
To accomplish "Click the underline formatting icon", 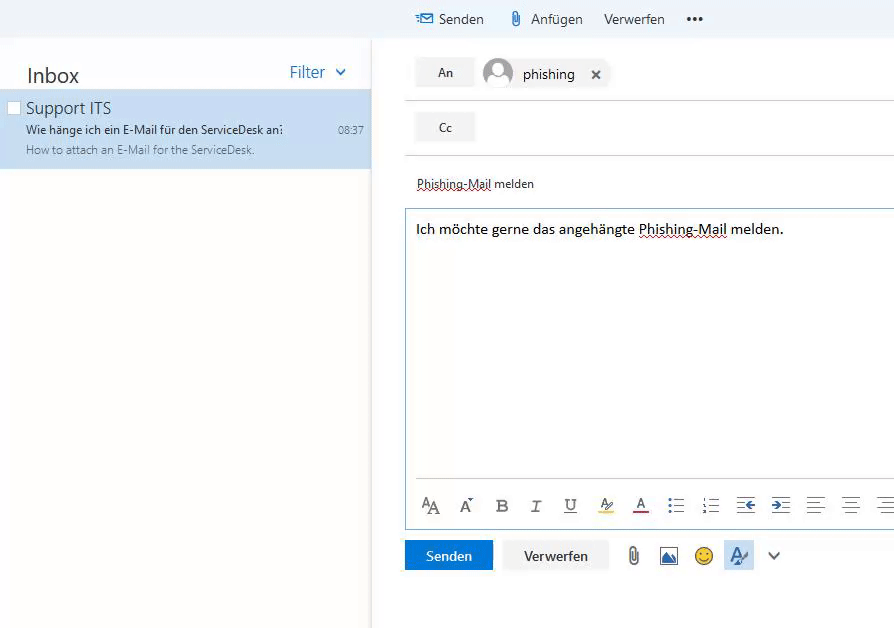I will coord(570,506).
